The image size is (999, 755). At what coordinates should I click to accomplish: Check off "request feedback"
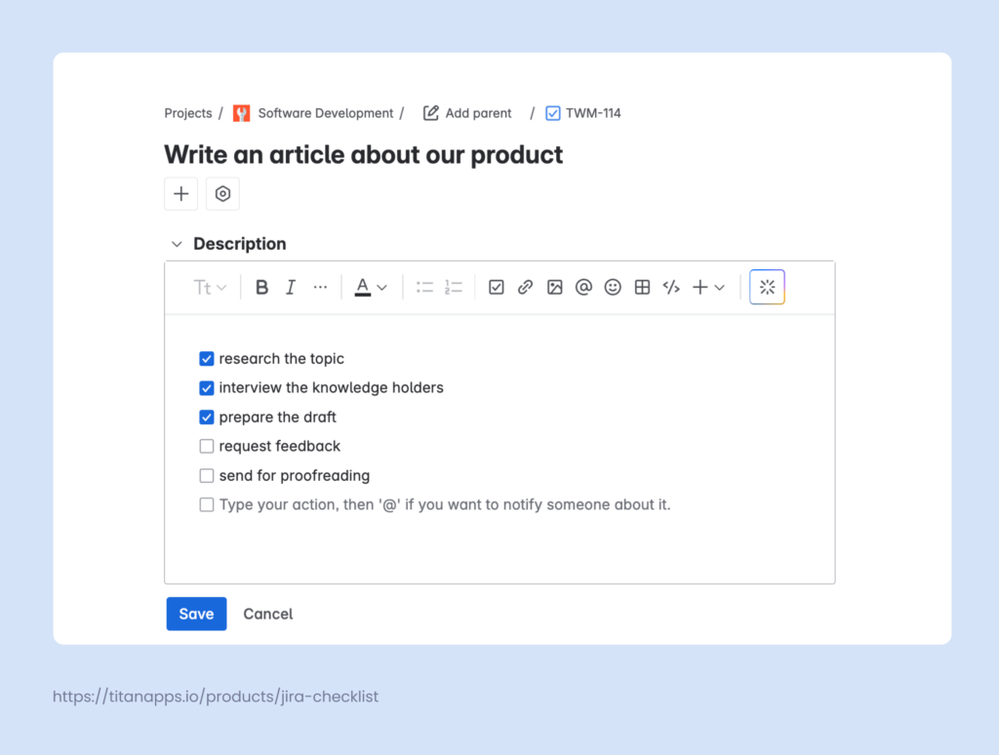(206, 446)
